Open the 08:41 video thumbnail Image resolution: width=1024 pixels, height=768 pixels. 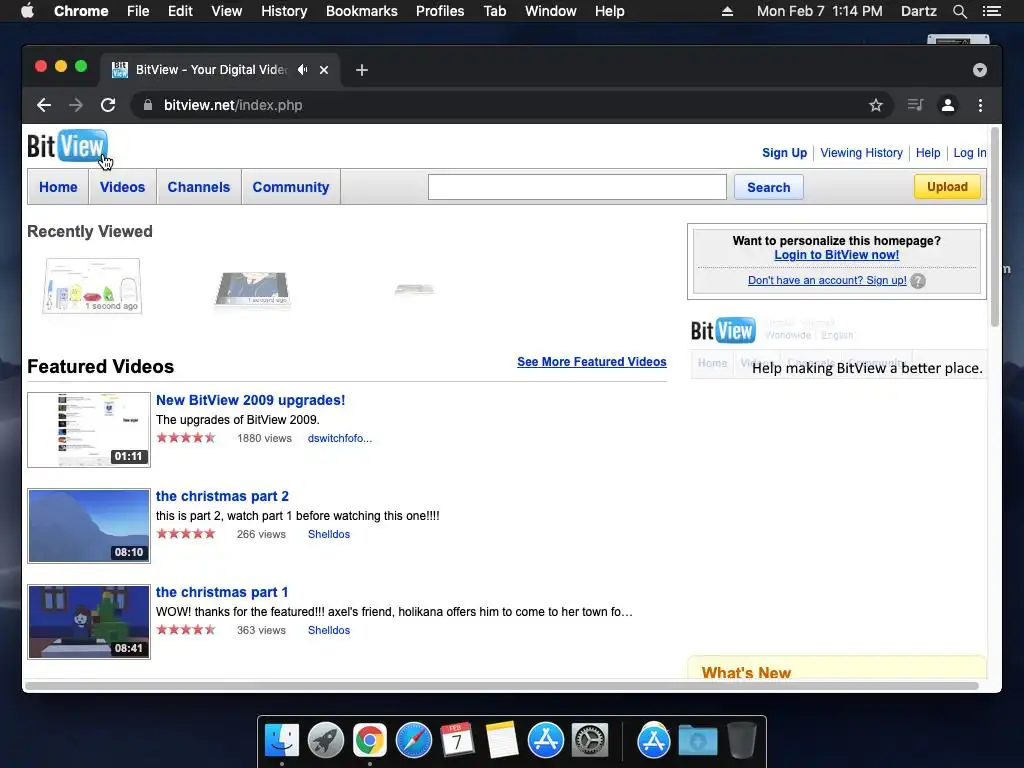pos(89,622)
